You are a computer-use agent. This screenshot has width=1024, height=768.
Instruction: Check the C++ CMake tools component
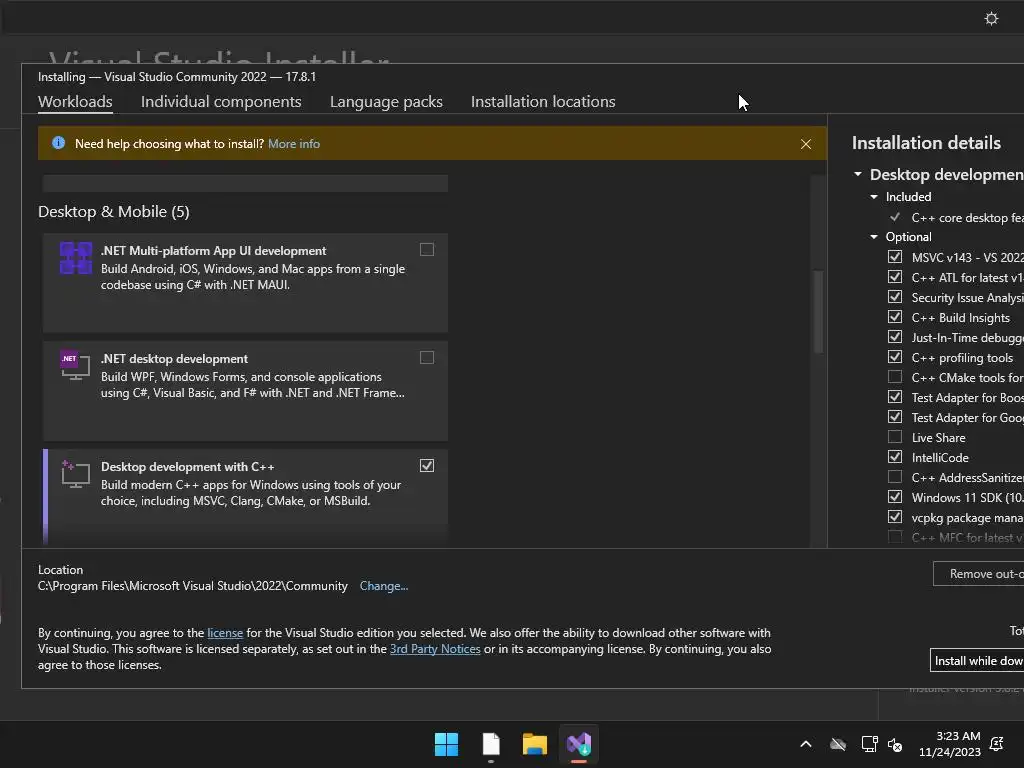coord(895,377)
